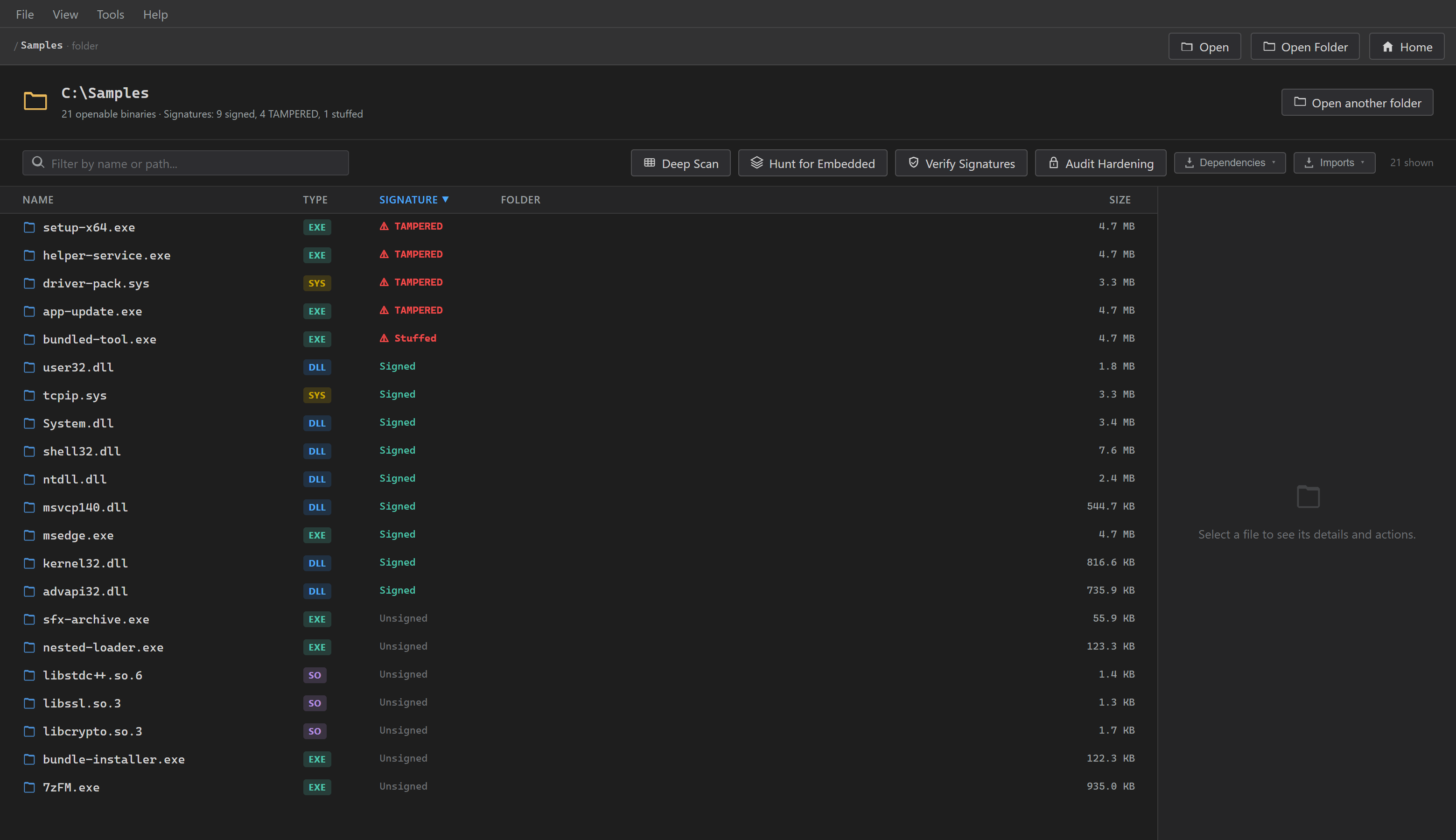The width and height of the screenshot is (1456, 840).
Task: Click Verify Signatures
Action: point(960,163)
